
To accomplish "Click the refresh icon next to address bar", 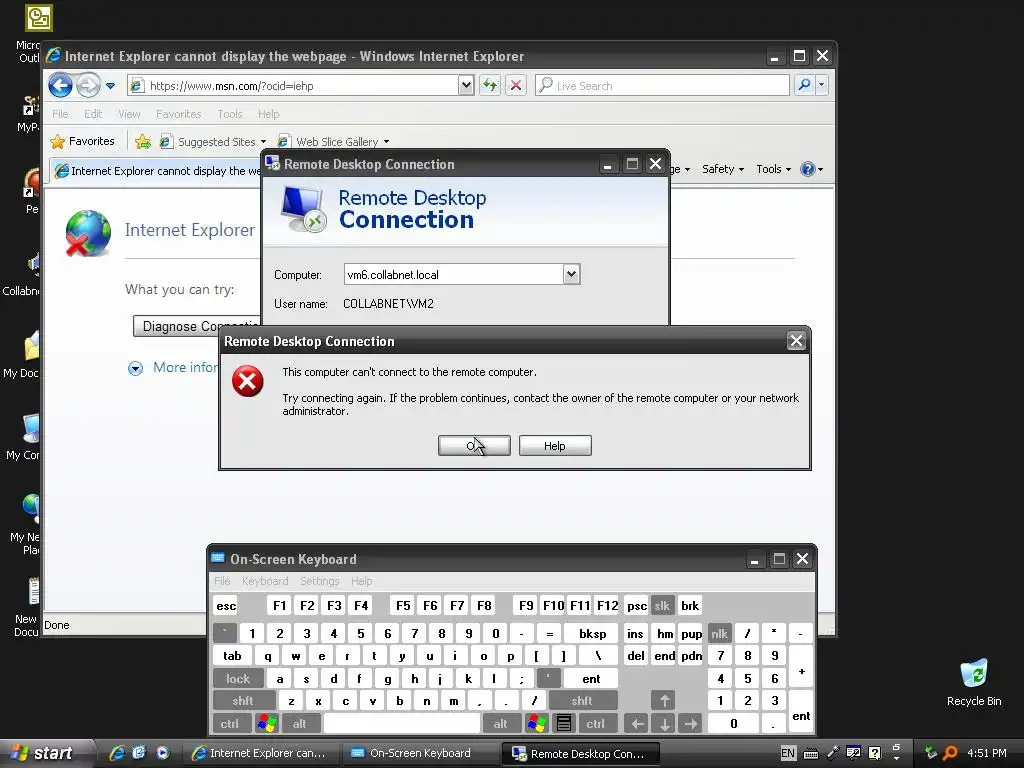I will tap(490, 86).
